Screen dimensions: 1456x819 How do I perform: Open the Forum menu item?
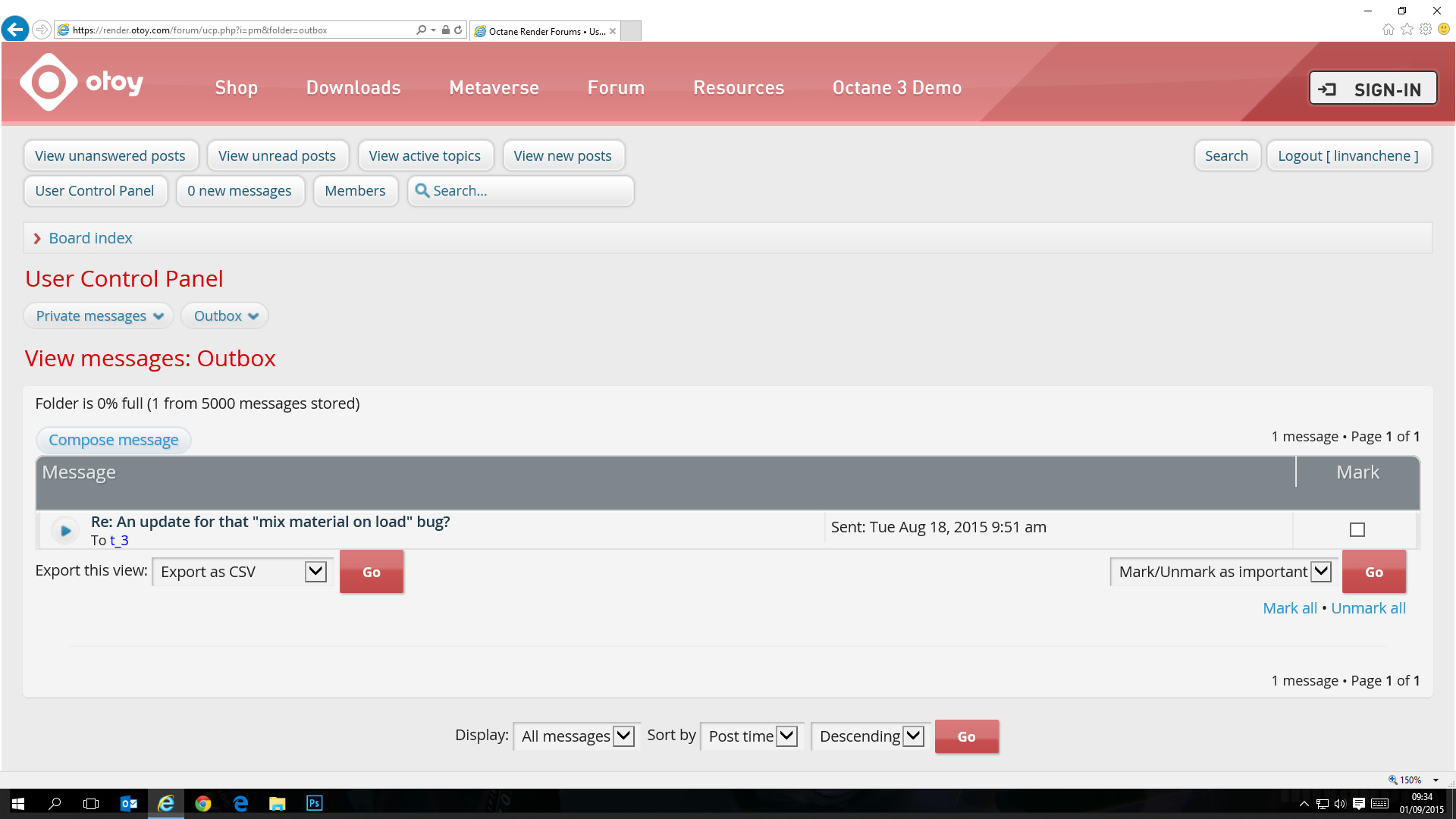(616, 88)
